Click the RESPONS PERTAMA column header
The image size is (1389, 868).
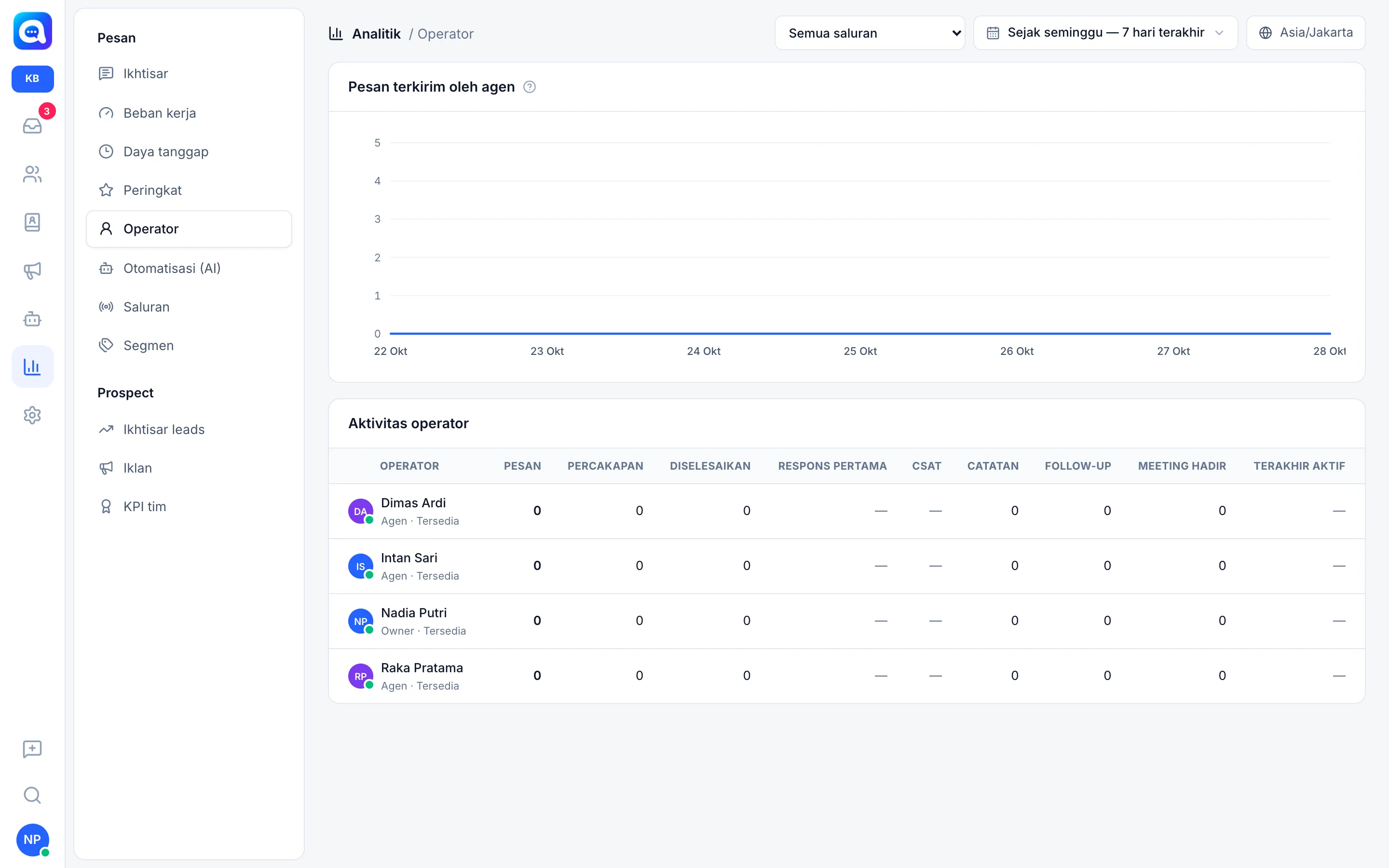point(832,466)
